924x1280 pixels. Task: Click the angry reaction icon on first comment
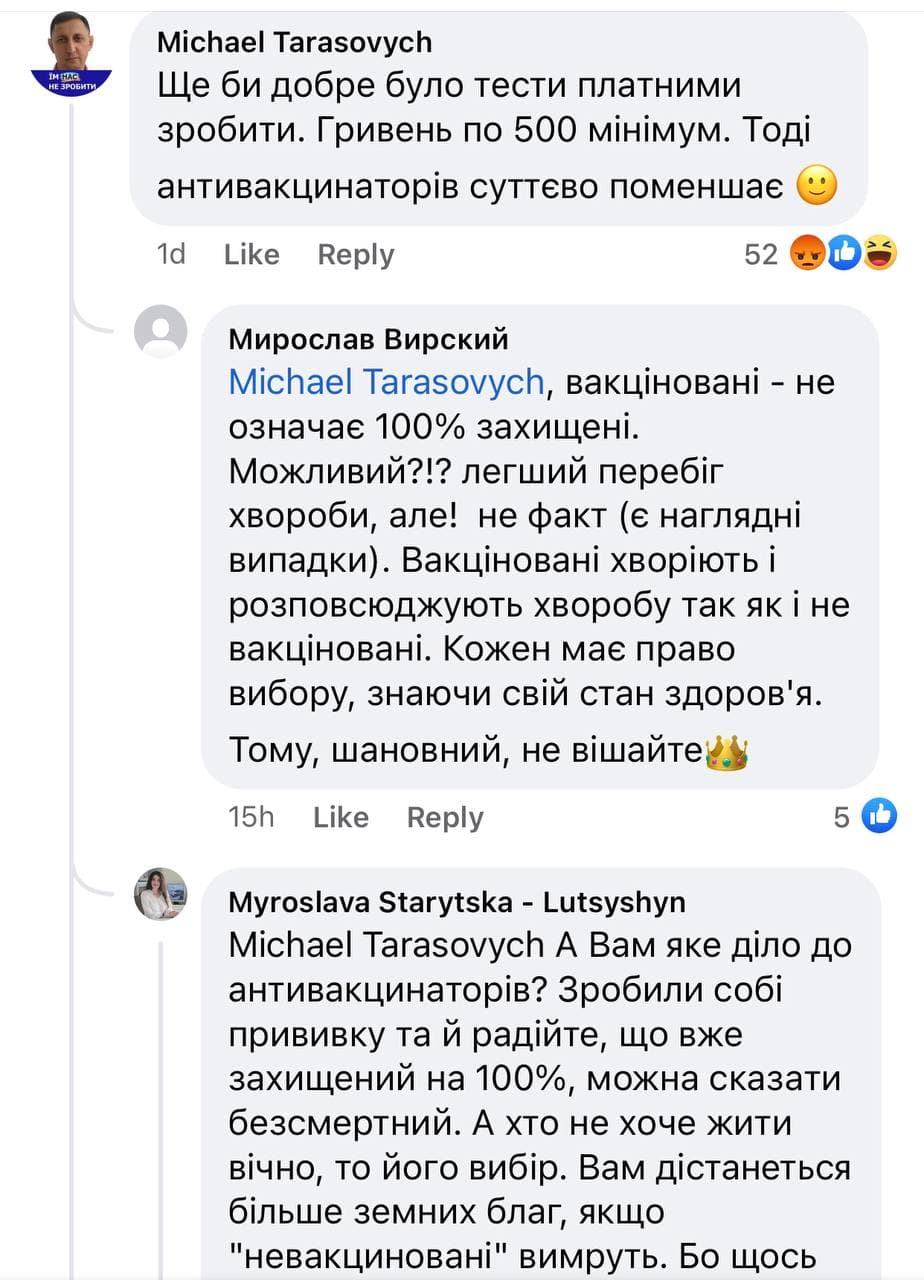(x=808, y=255)
